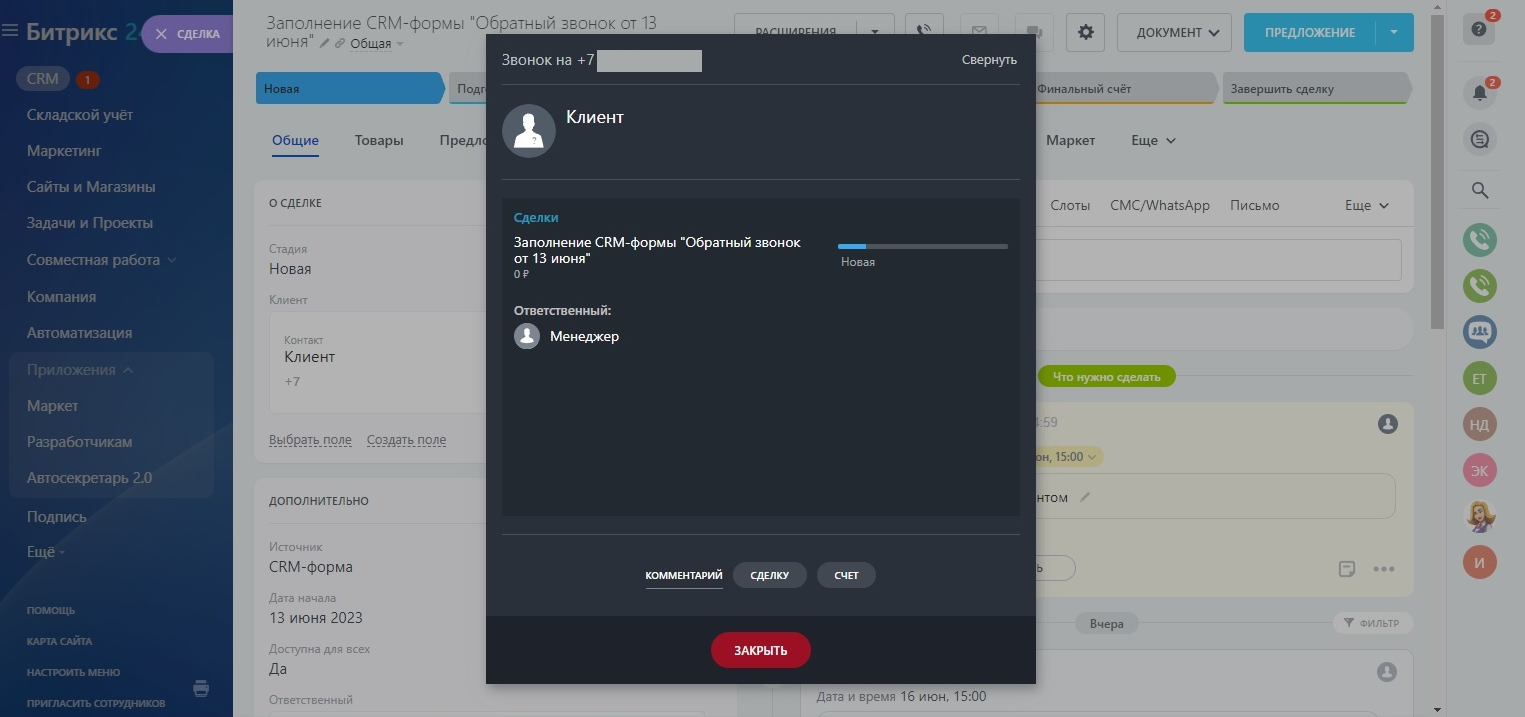
Task: Click Выбрать поле link
Action: 310,439
